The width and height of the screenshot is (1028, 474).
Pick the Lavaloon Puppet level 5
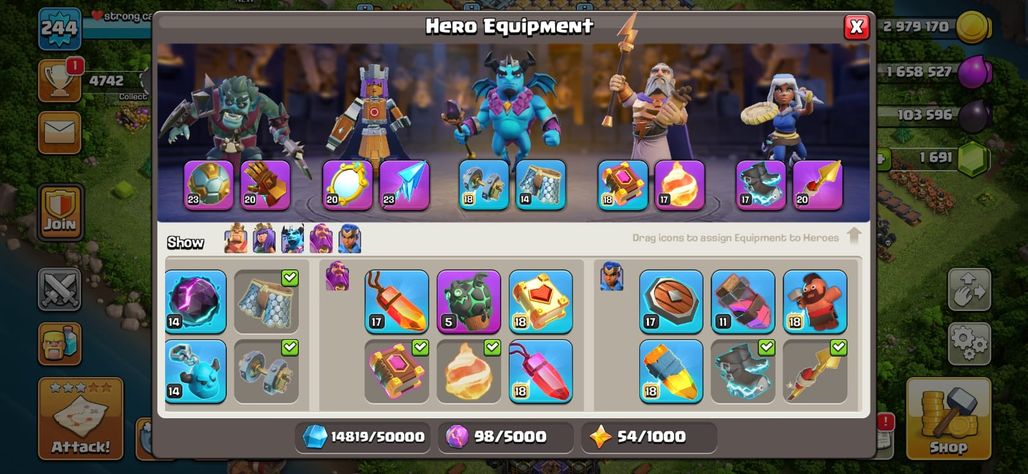point(469,302)
